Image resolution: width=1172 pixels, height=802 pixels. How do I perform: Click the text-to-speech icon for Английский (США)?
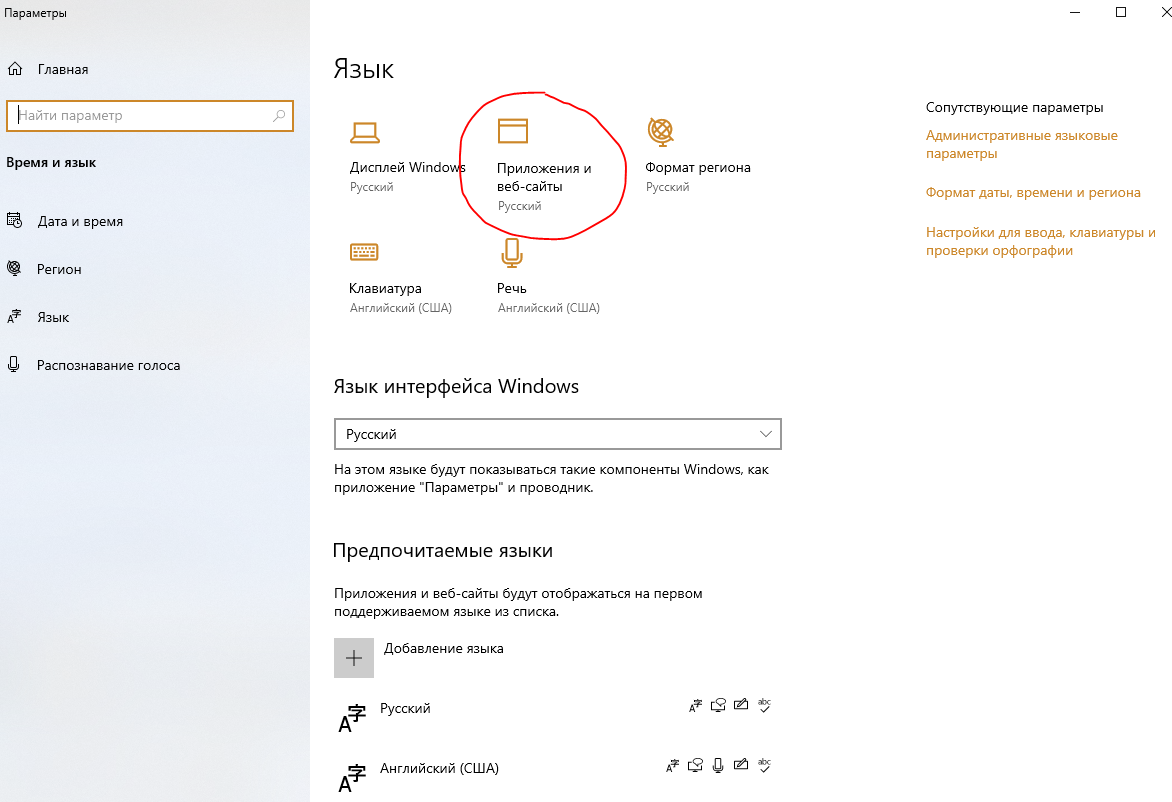click(x=696, y=765)
